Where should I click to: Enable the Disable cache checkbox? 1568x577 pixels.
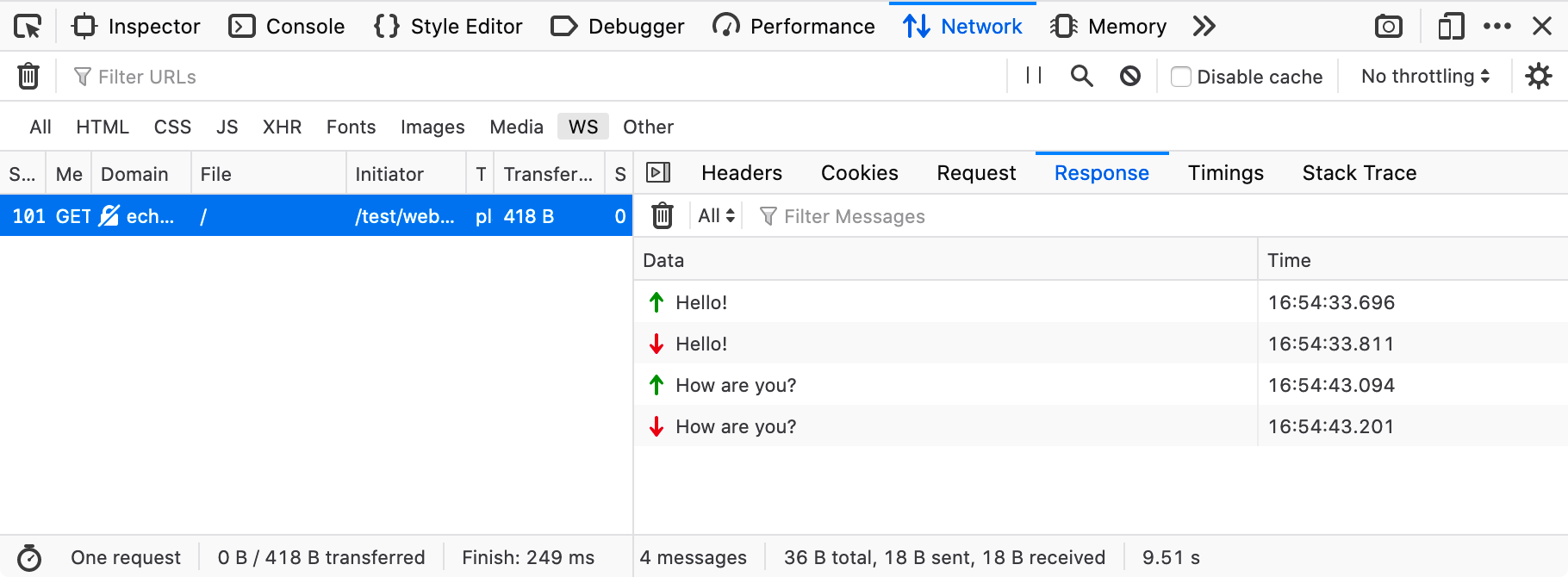tap(1181, 77)
